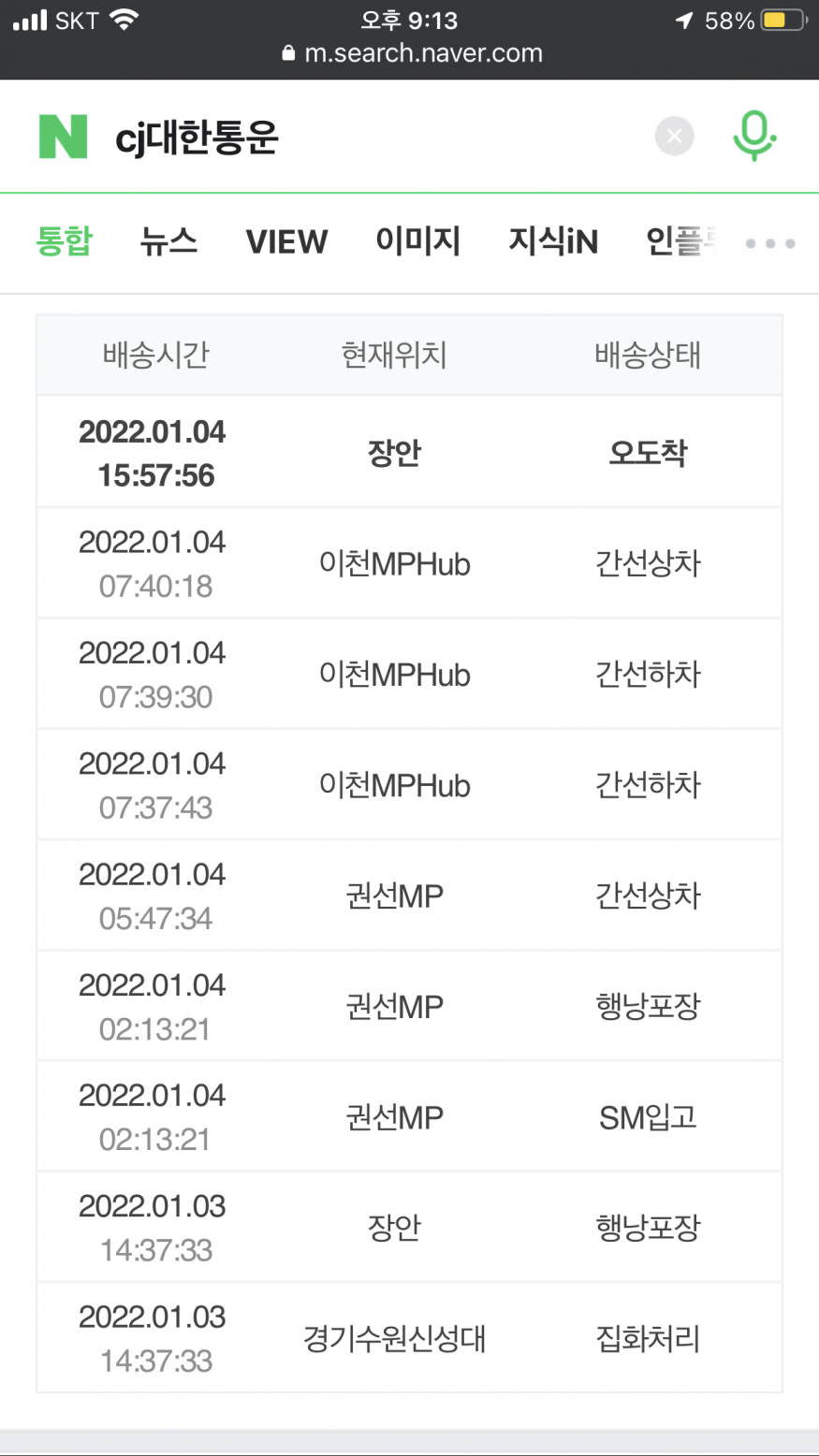Screen dimensions: 819x1456
Task: Switch to the 뉴스 tab
Action: 168,241
